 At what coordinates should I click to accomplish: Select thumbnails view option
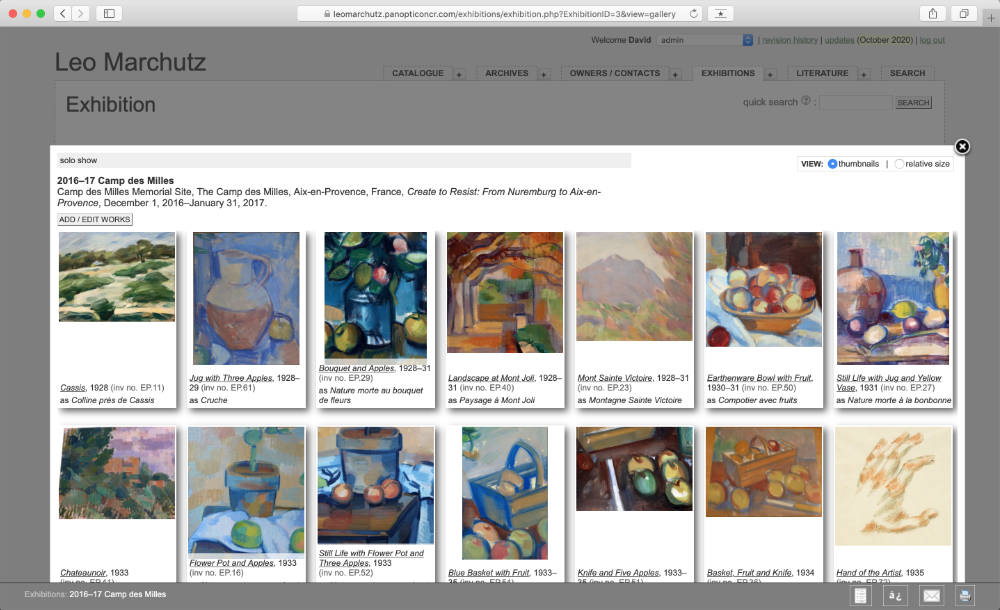(832, 164)
